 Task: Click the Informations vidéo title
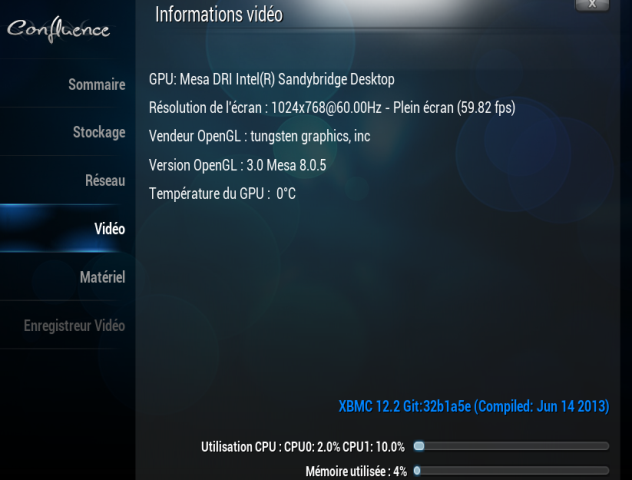(219, 15)
